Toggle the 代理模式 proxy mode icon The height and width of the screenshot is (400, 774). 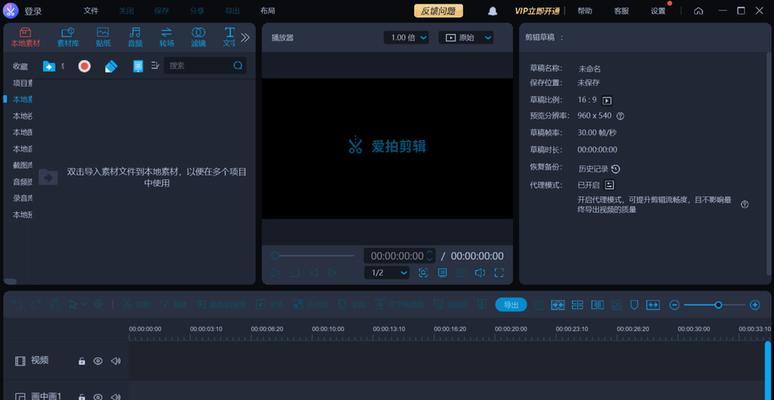pyautogui.click(x=610, y=185)
